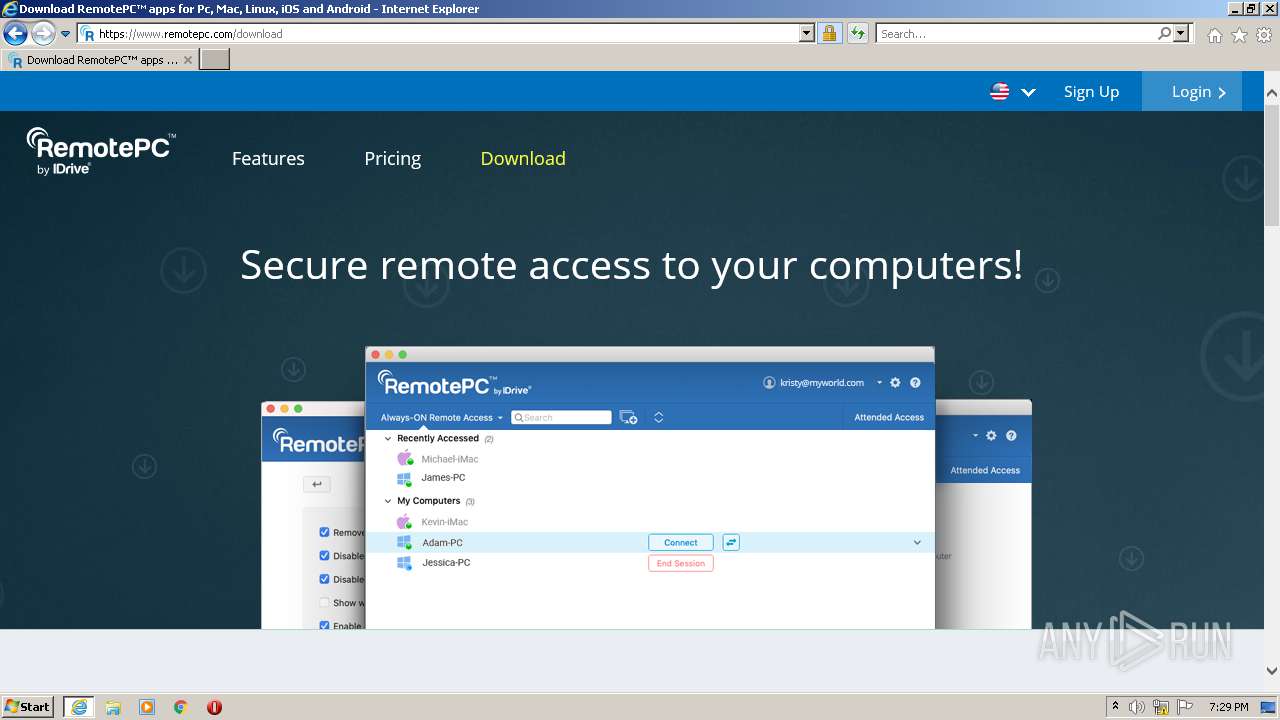Click the user avatar icon beside kristy@myworld.com
Image resolution: width=1280 pixels, height=720 pixels.
769,383
